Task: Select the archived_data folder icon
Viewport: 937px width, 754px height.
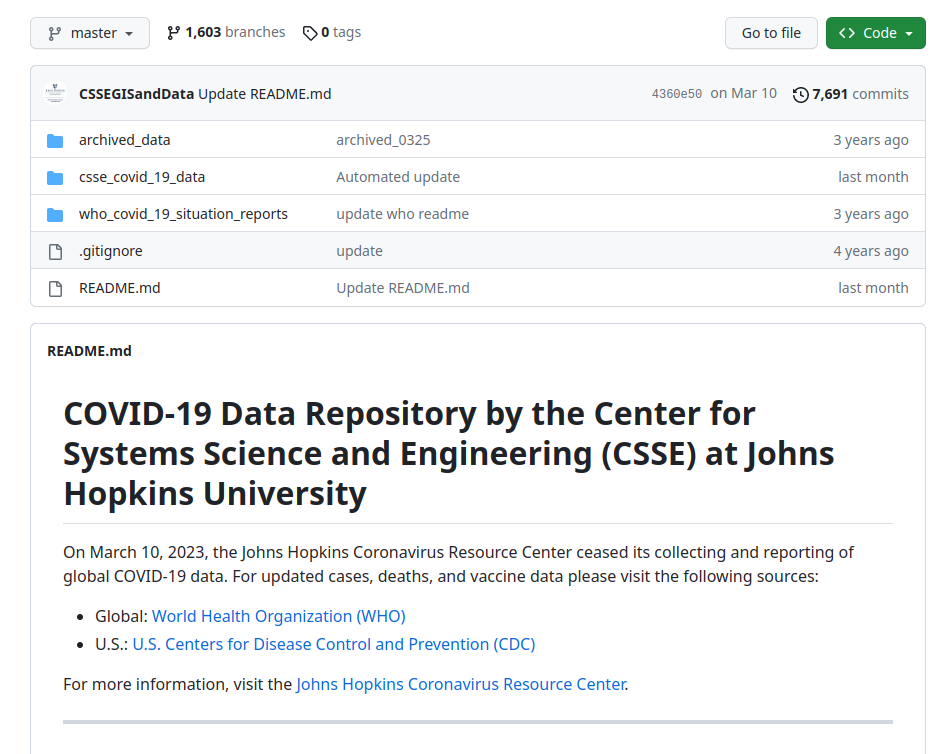Action: coord(55,140)
